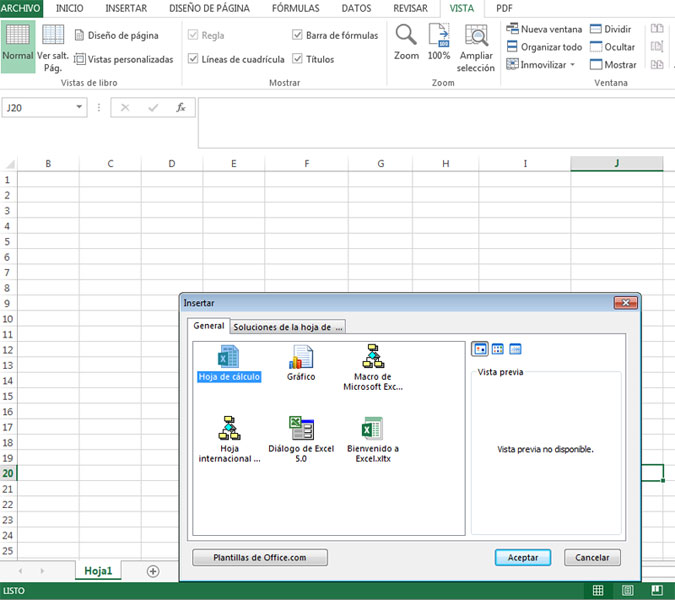Select row 5 header
The image size is (675, 600).
click(8, 241)
